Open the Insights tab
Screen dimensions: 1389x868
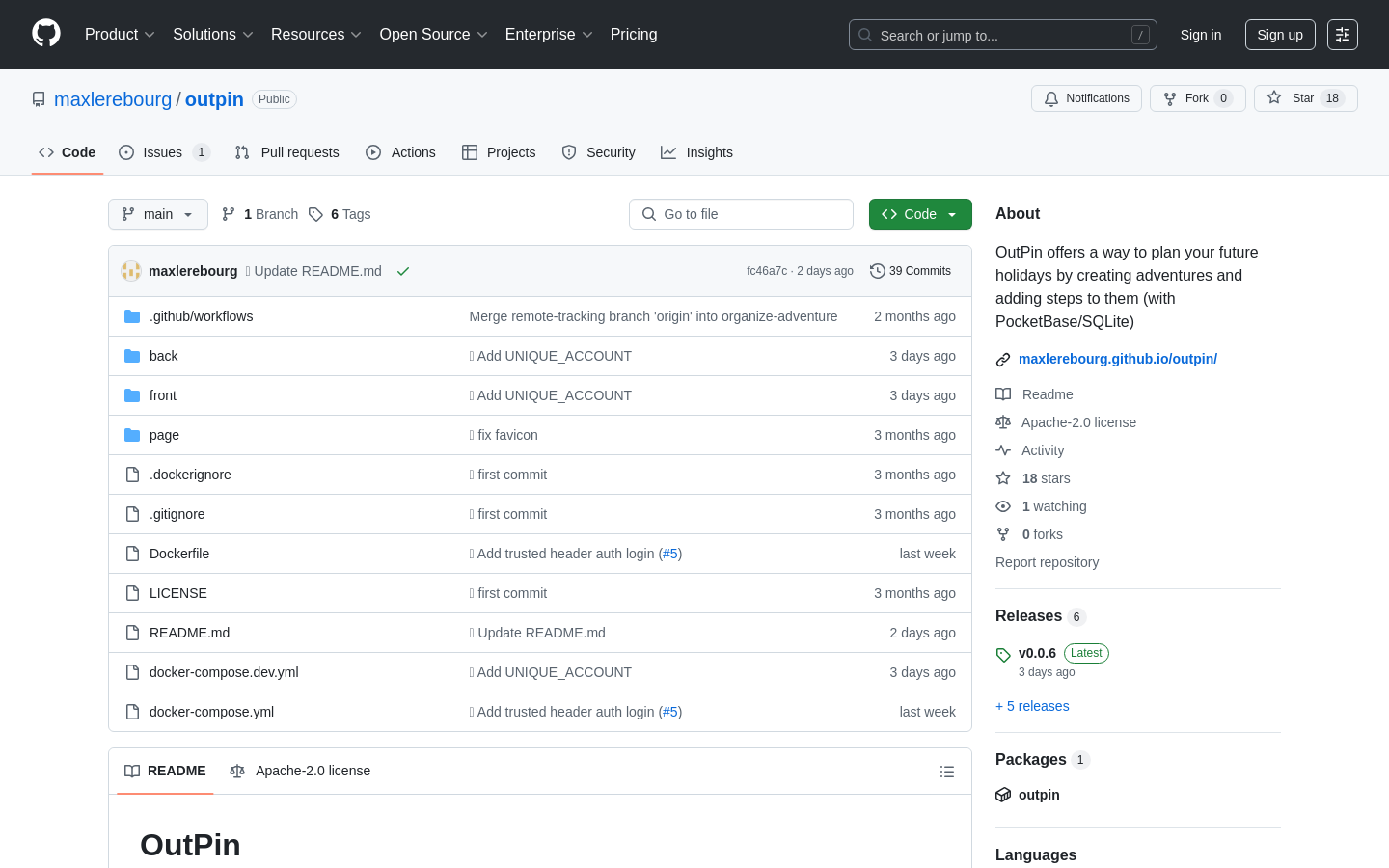click(x=696, y=152)
